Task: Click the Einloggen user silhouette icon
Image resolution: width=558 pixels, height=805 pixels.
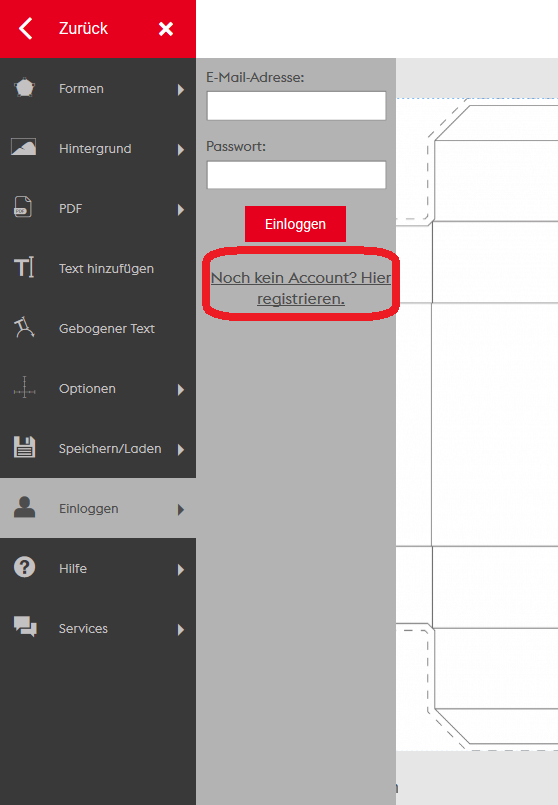Action: tap(24, 507)
